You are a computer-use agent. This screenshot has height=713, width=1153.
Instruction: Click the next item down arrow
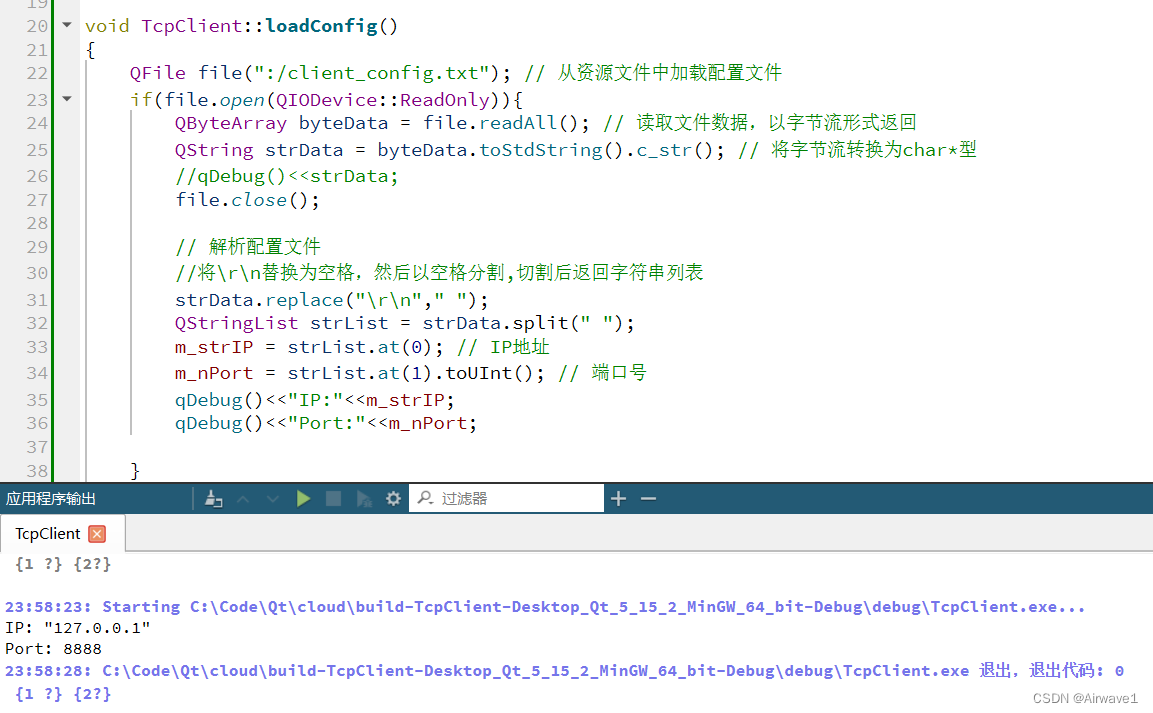pos(272,497)
